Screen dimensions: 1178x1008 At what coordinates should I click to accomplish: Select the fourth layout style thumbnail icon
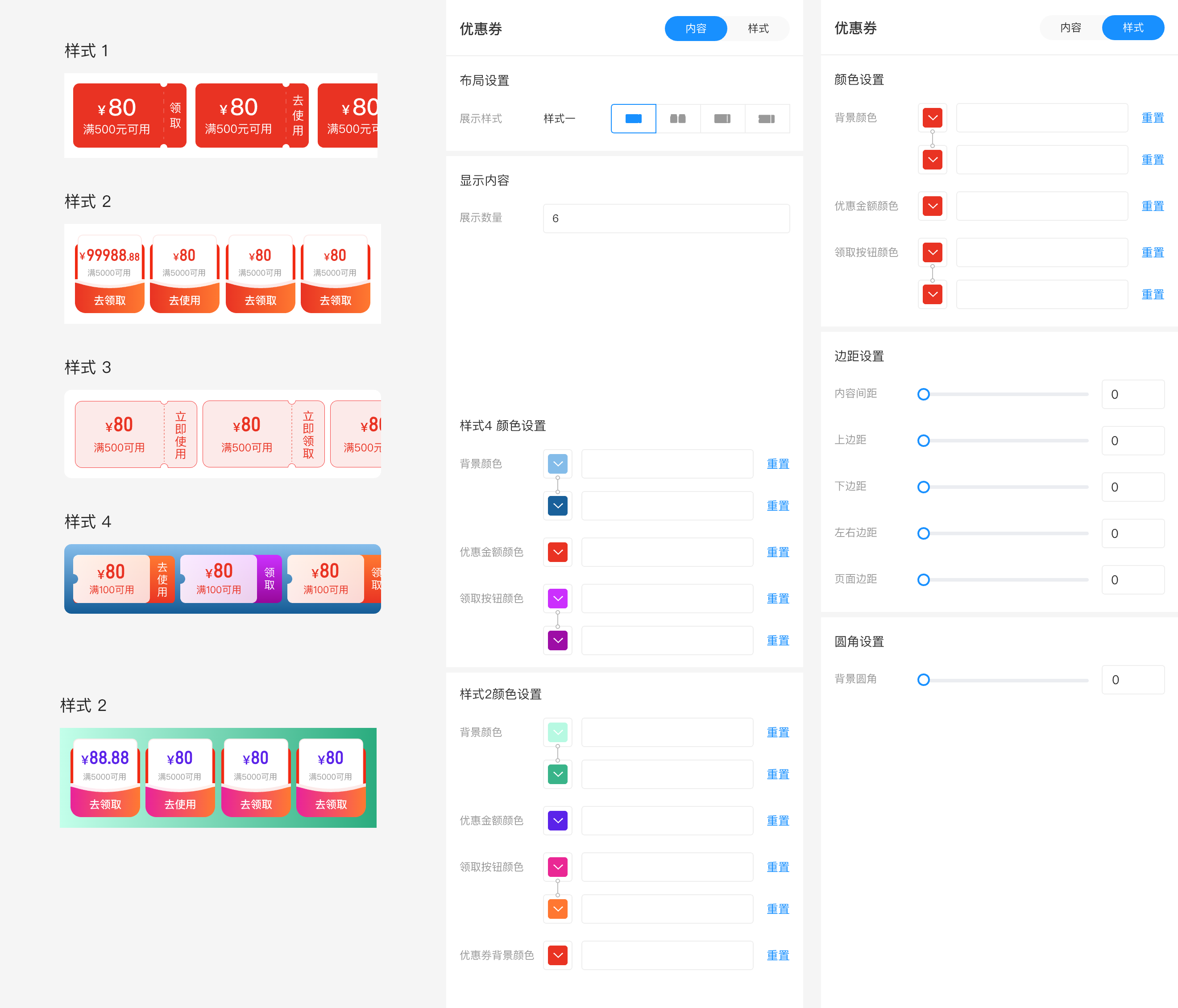(x=767, y=119)
